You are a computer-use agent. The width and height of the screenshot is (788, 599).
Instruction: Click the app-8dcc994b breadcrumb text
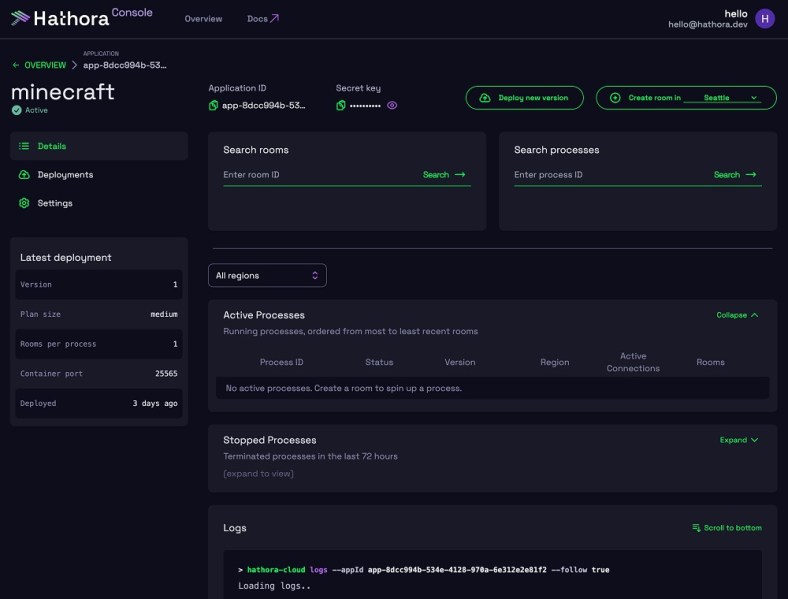click(x=125, y=65)
